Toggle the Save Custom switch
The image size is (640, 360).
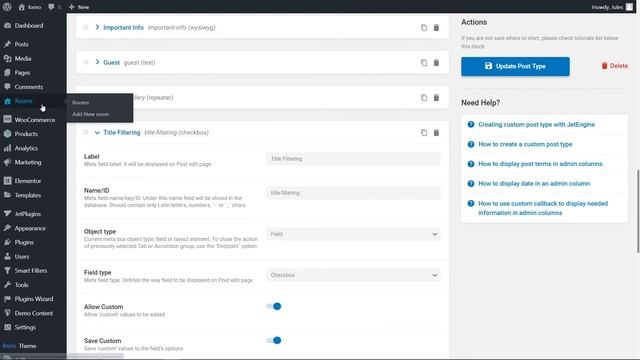[273, 340]
